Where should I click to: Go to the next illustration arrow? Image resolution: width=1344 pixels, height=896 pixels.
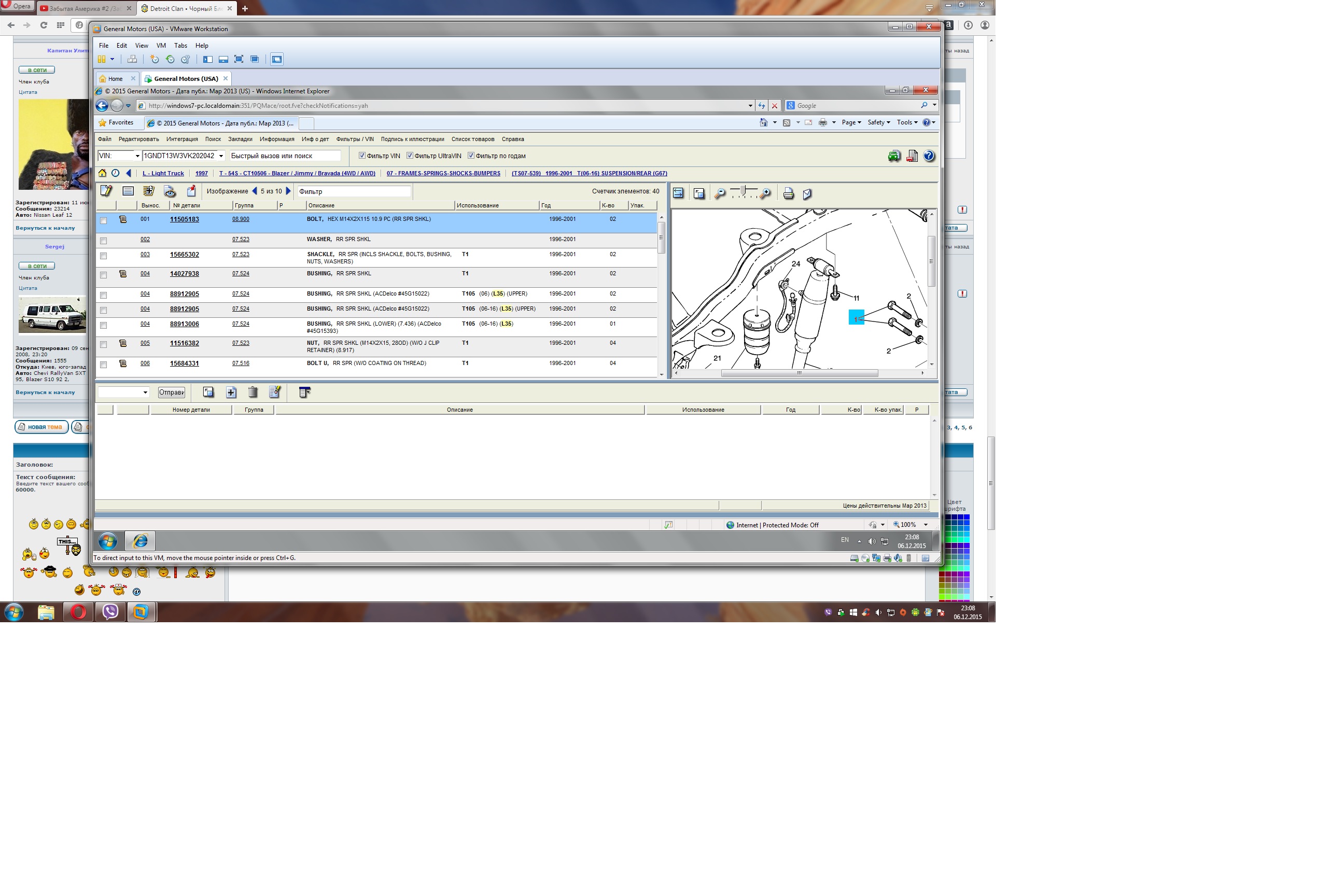tap(289, 191)
